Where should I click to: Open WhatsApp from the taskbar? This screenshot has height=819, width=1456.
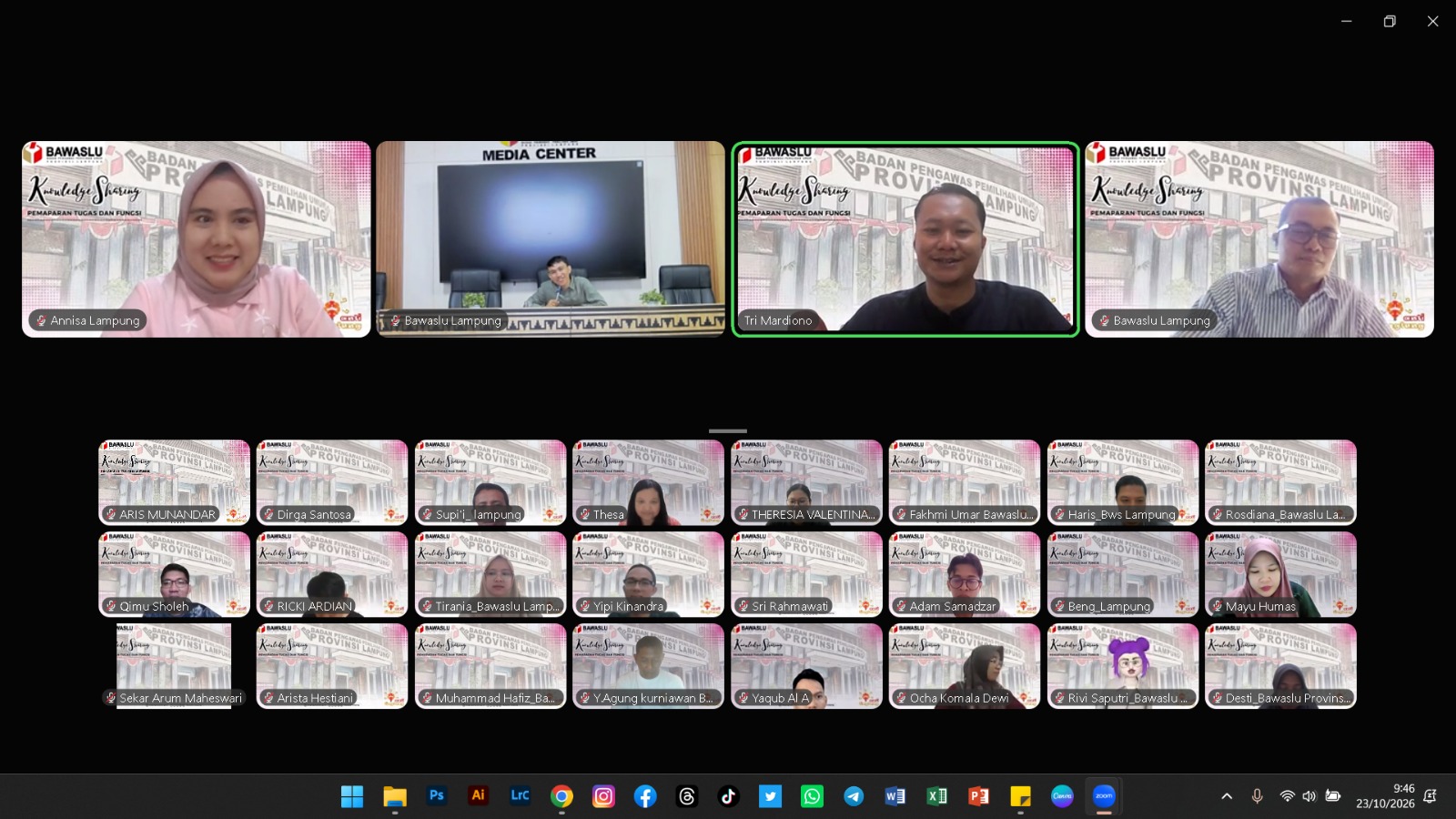pyautogui.click(x=812, y=796)
